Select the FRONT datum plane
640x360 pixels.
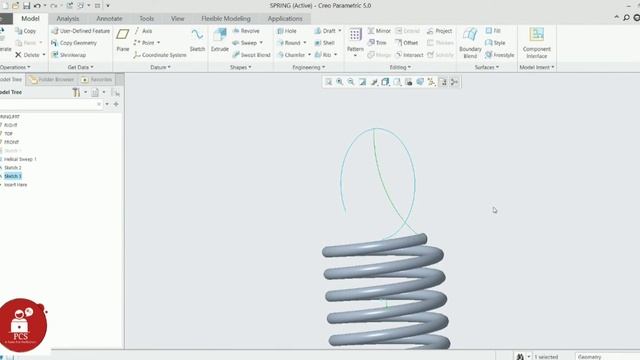coord(11,142)
